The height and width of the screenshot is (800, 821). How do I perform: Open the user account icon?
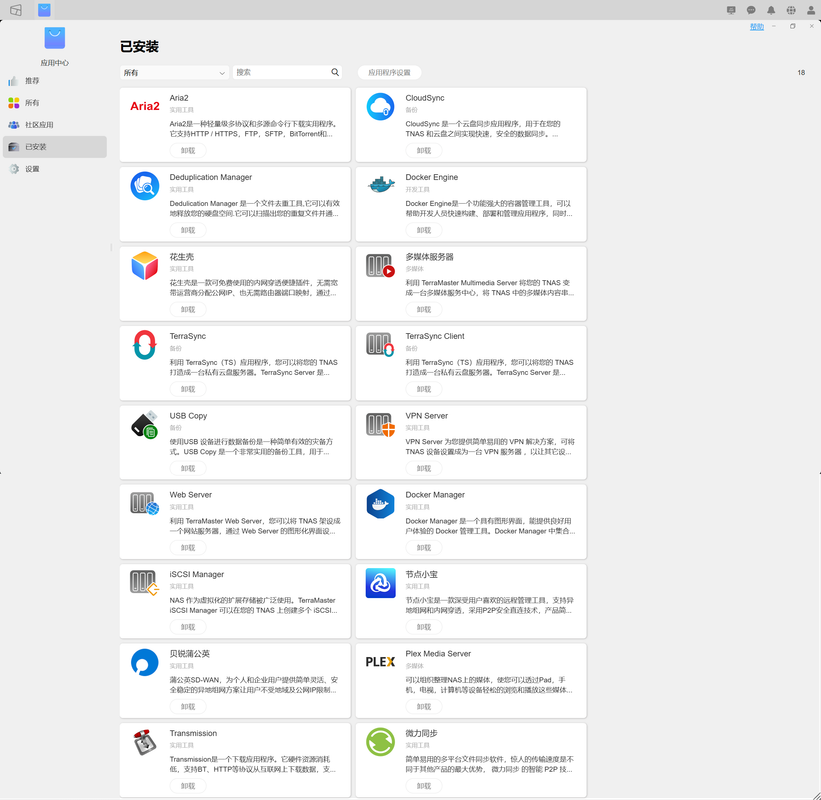tap(811, 10)
